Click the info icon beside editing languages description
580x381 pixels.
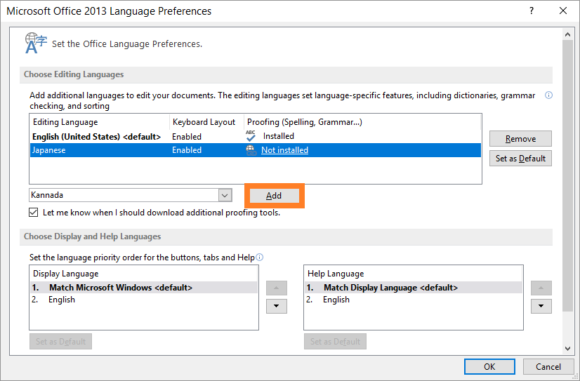pos(549,95)
